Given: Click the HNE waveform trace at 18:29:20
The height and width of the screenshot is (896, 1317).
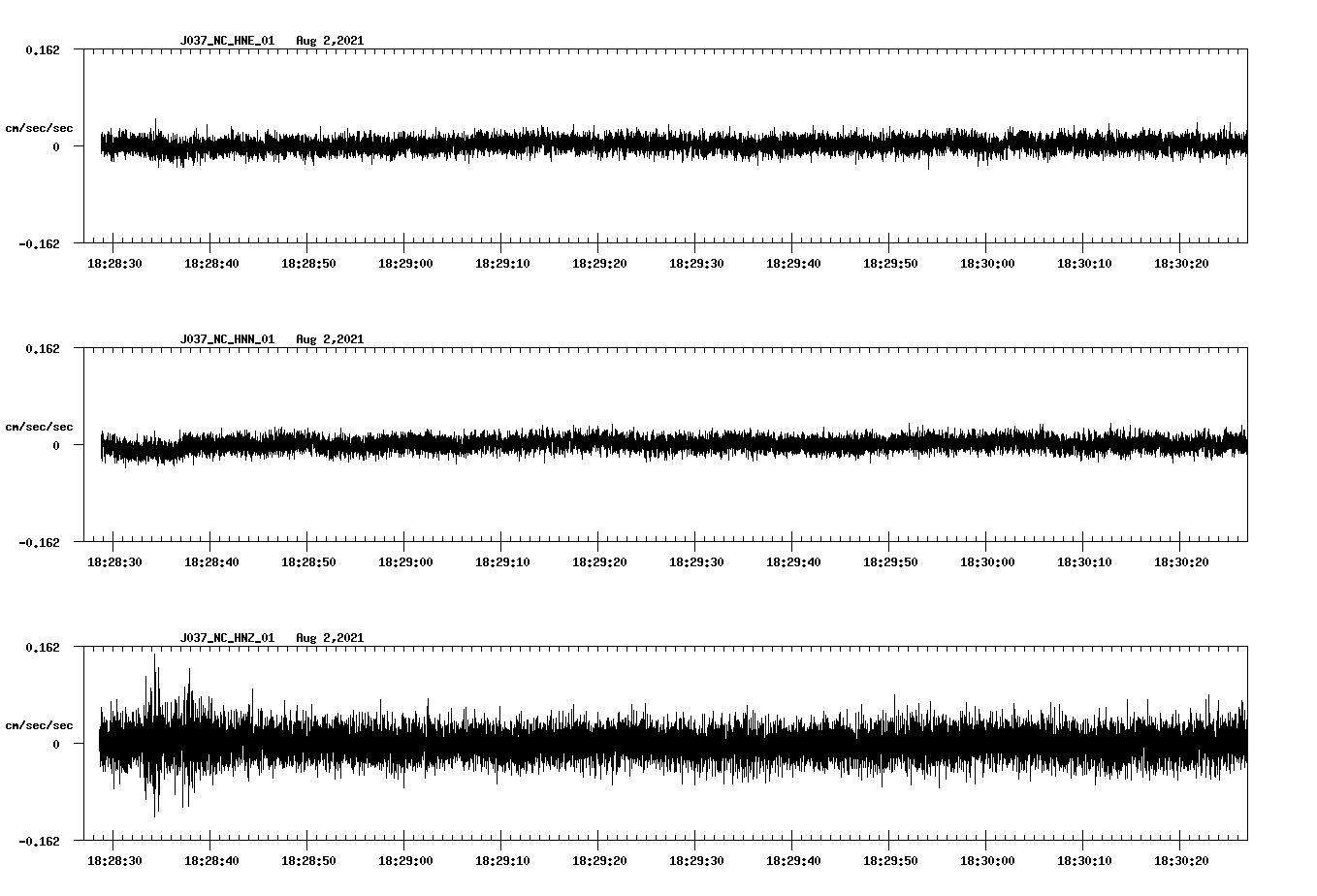Looking at the screenshot, I should coord(598,144).
